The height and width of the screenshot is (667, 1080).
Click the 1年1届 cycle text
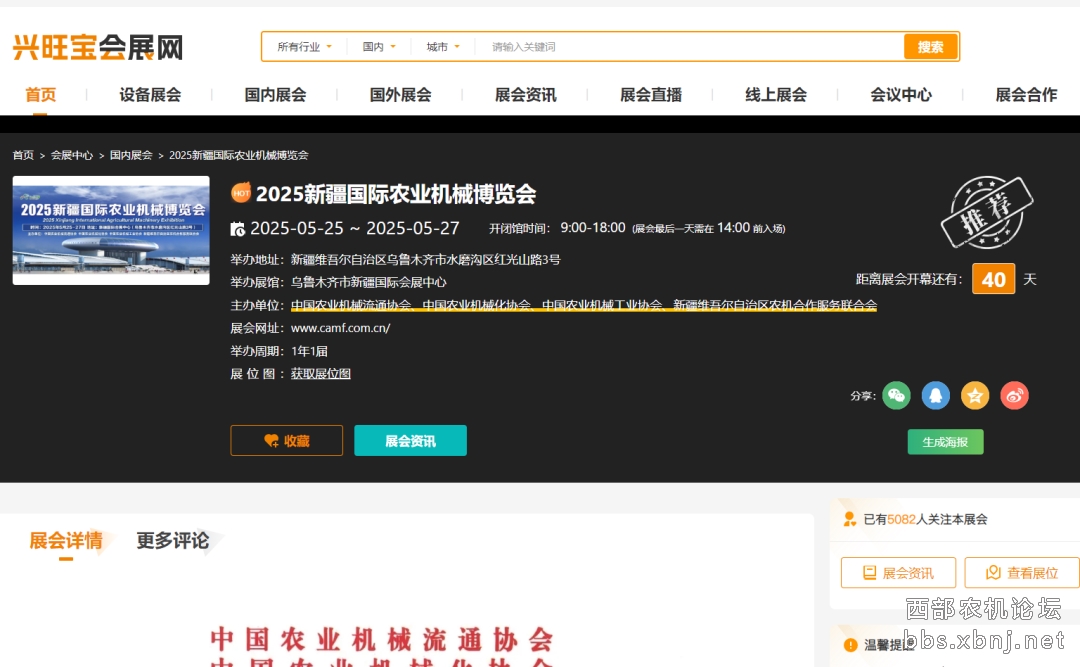(309, 351)
